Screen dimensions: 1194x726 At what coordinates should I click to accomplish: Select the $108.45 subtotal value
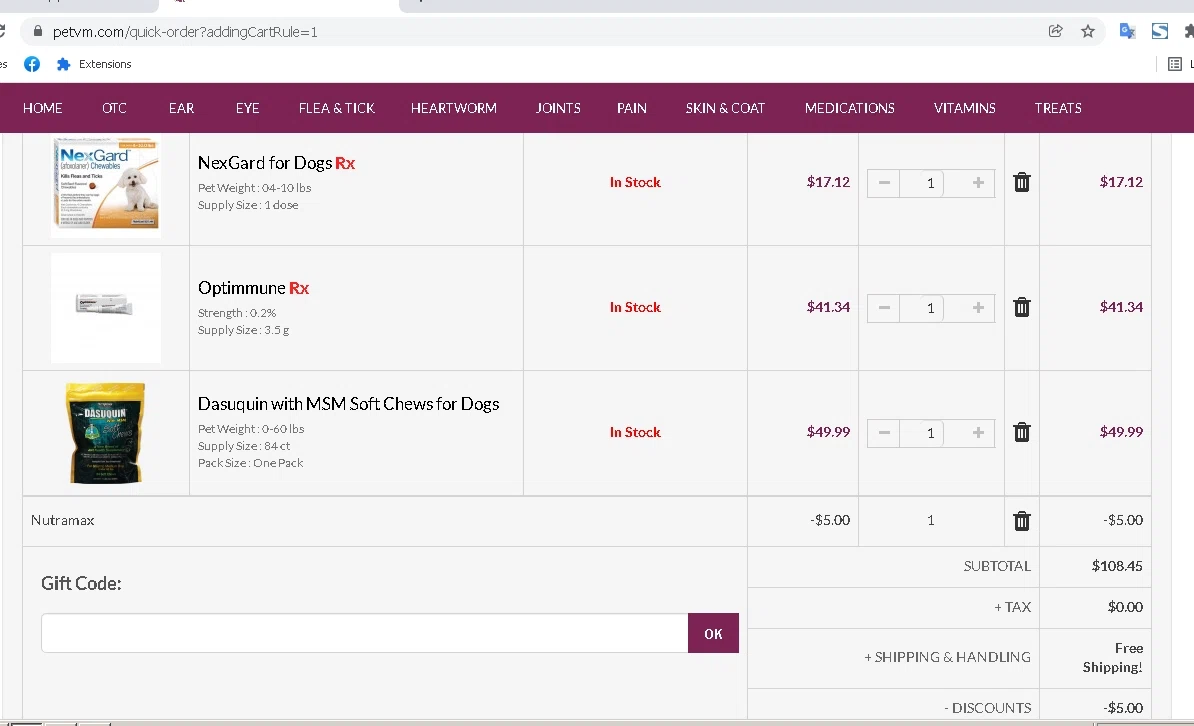click(x=1117, y=566)
